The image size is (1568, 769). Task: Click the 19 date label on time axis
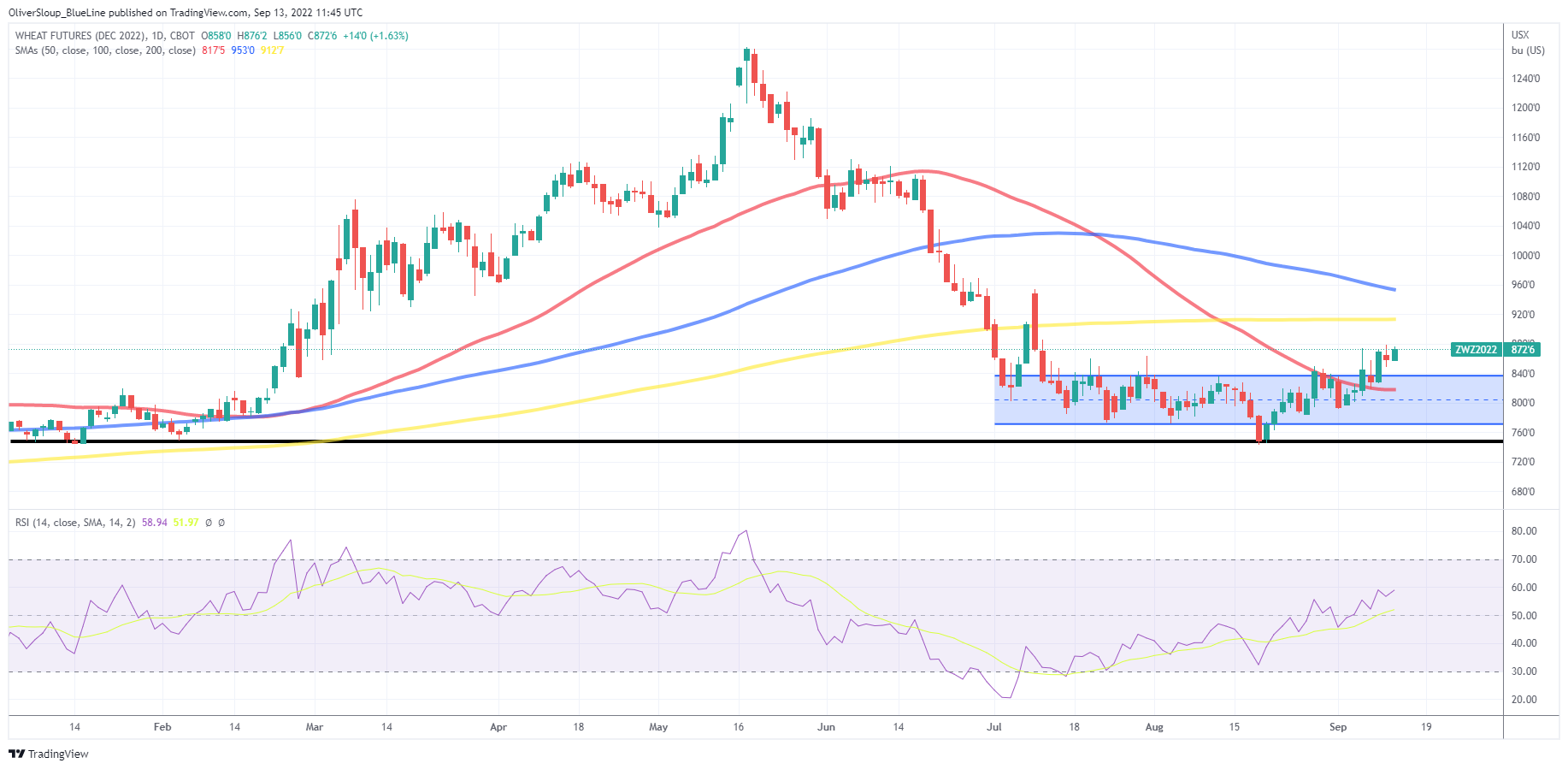1426,727
